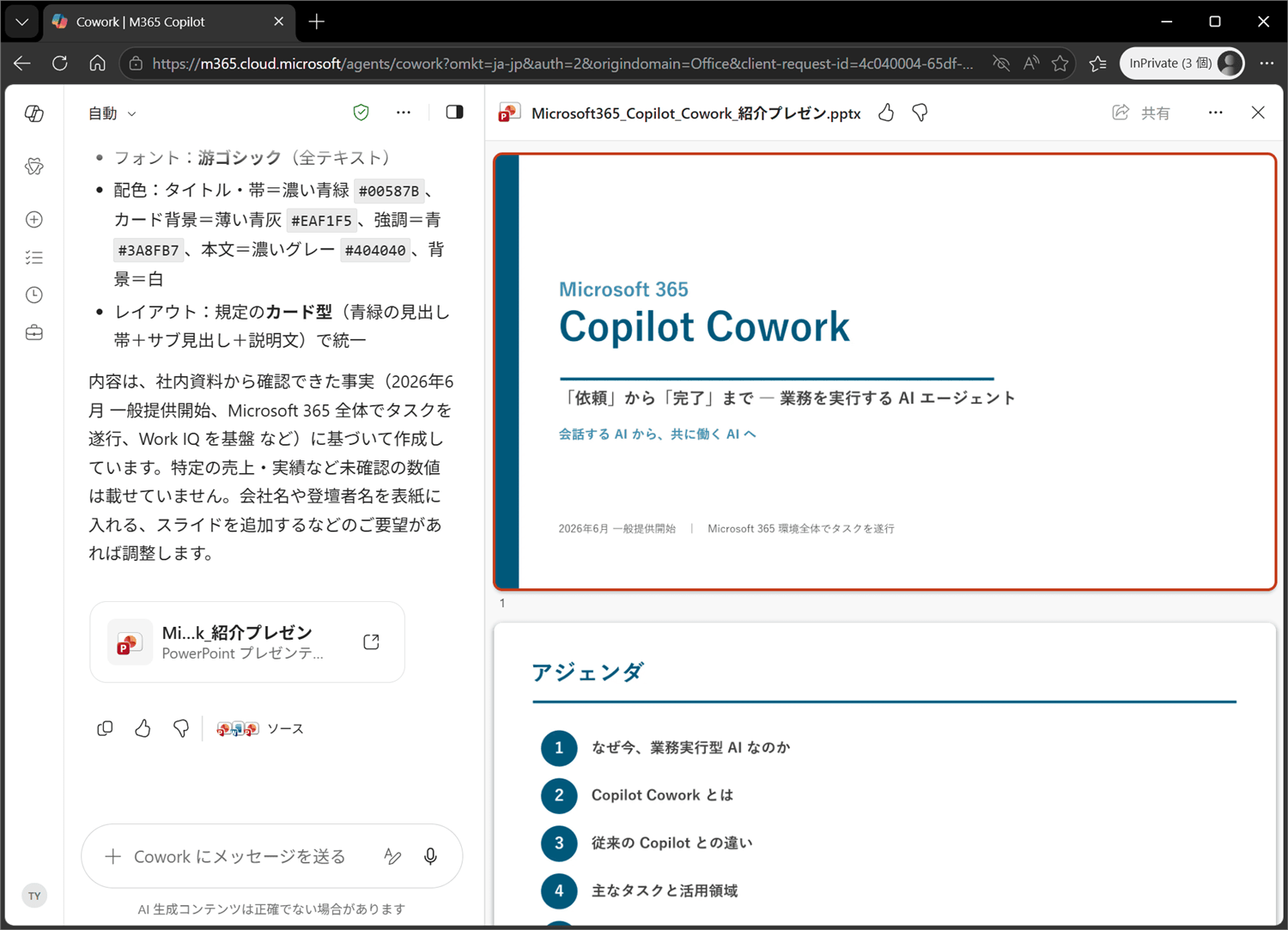Click agenda item 主なタスクと活用領域
Image resolution: width=1288 pixels, height=930 pixels.
click(x=665, y=890)
